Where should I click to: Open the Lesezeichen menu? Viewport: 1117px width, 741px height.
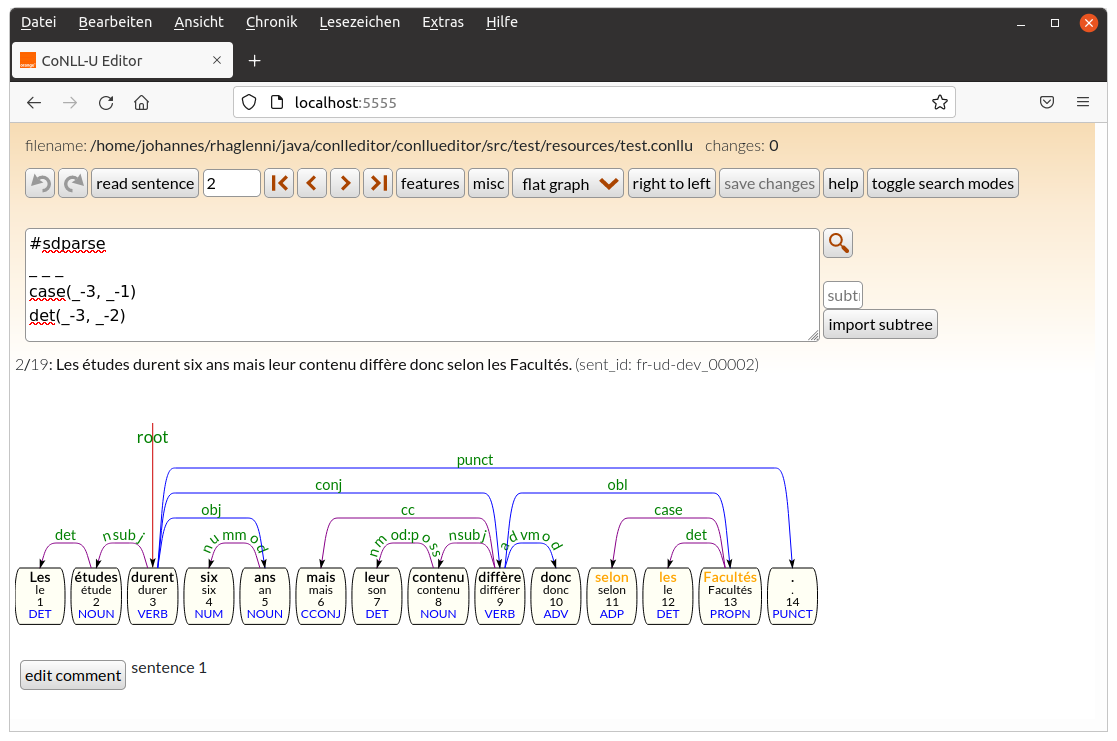tap(360, 22)
